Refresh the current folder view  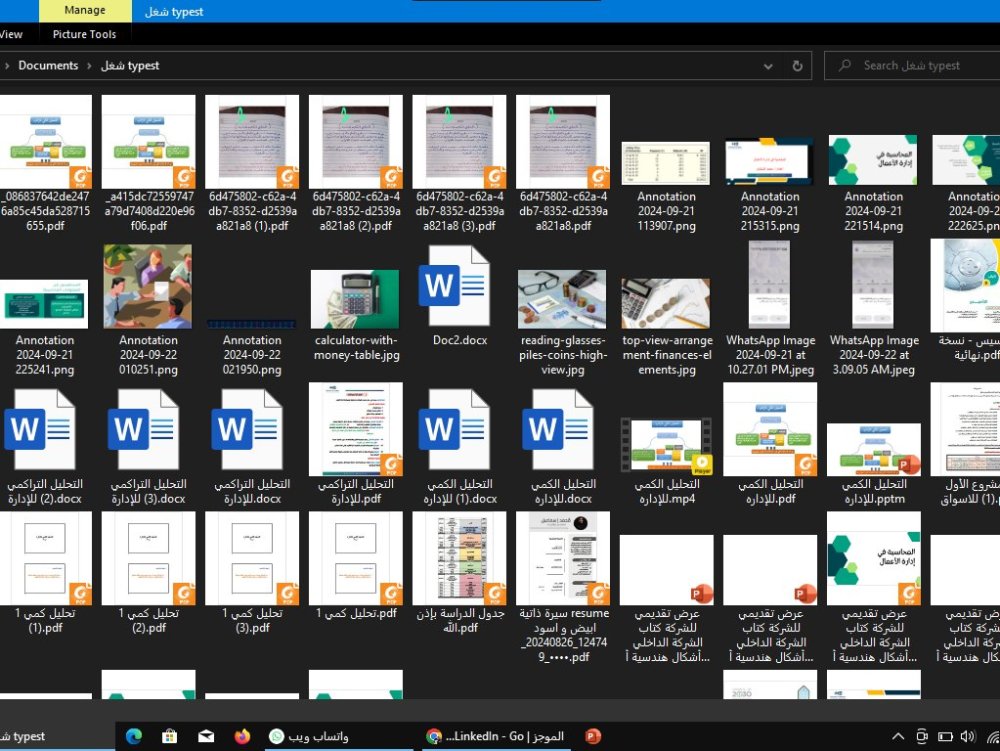click(797, 66)
